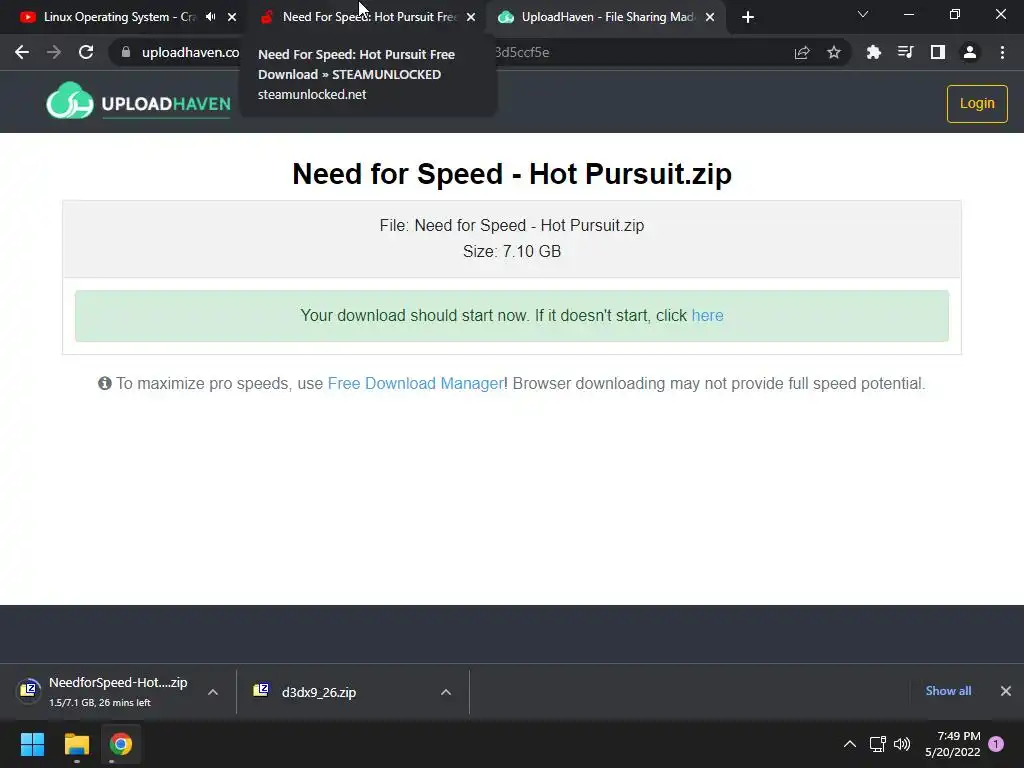Open the Windows Start menu

point(32,744)
